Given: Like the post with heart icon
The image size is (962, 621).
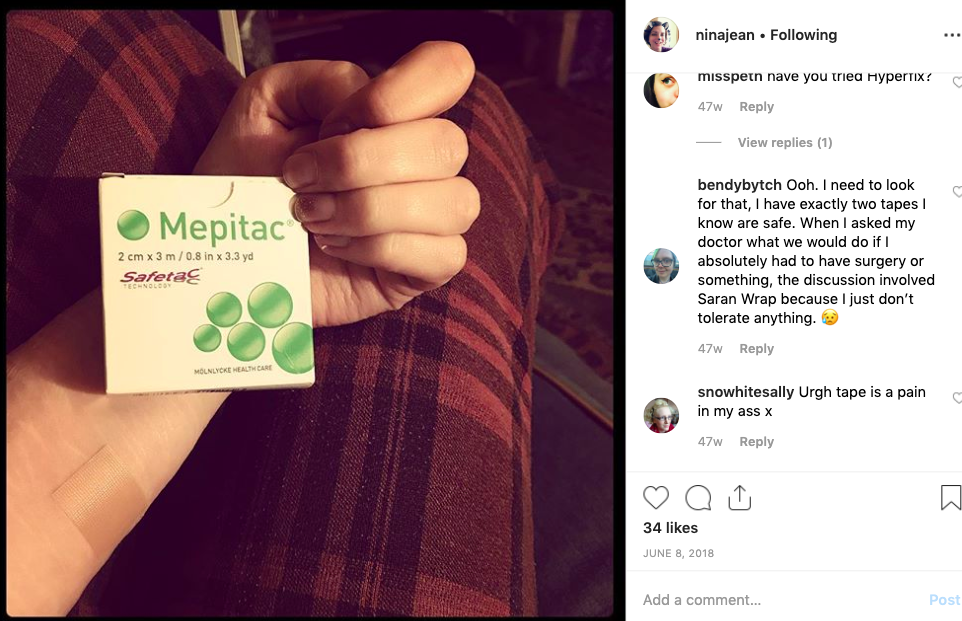Looking at the screenshot, I should tap(656, 498).
